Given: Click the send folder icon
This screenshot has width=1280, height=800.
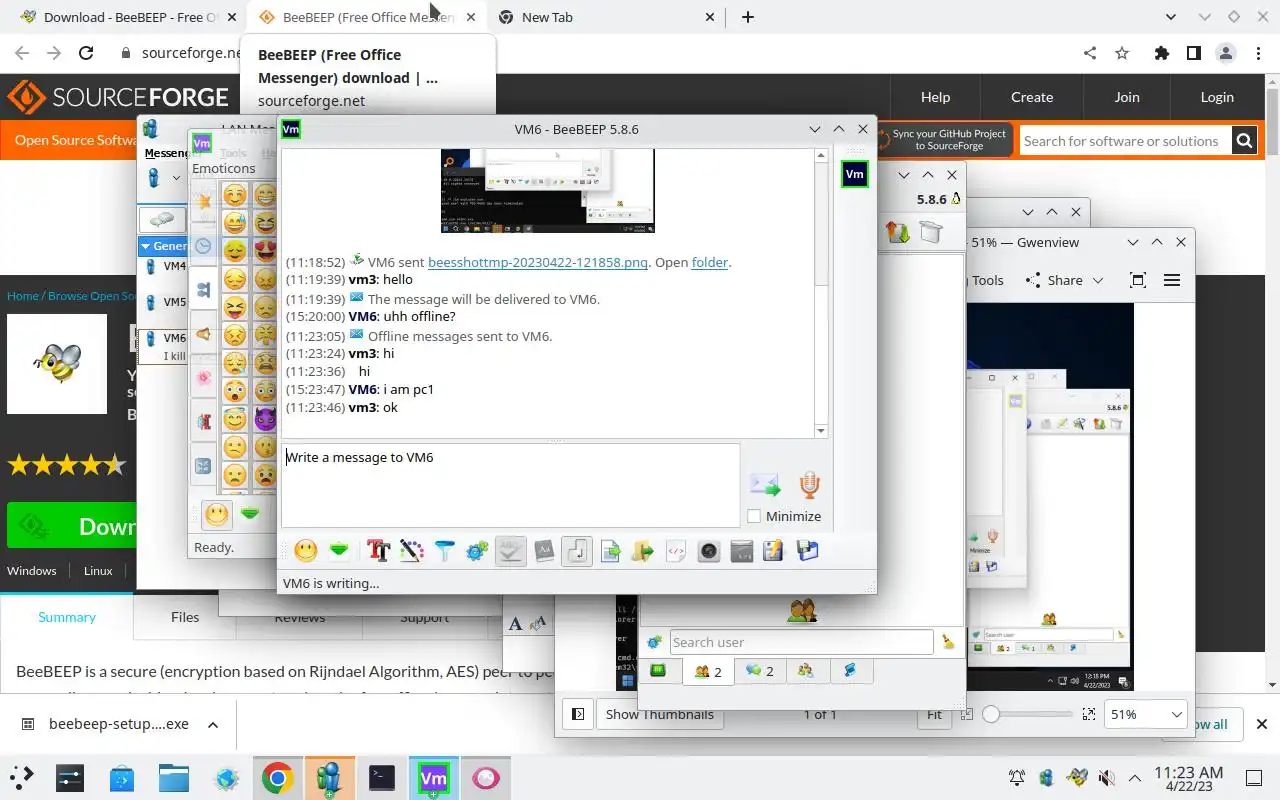Looking at the screenshot, I should (x=643, y=550).
